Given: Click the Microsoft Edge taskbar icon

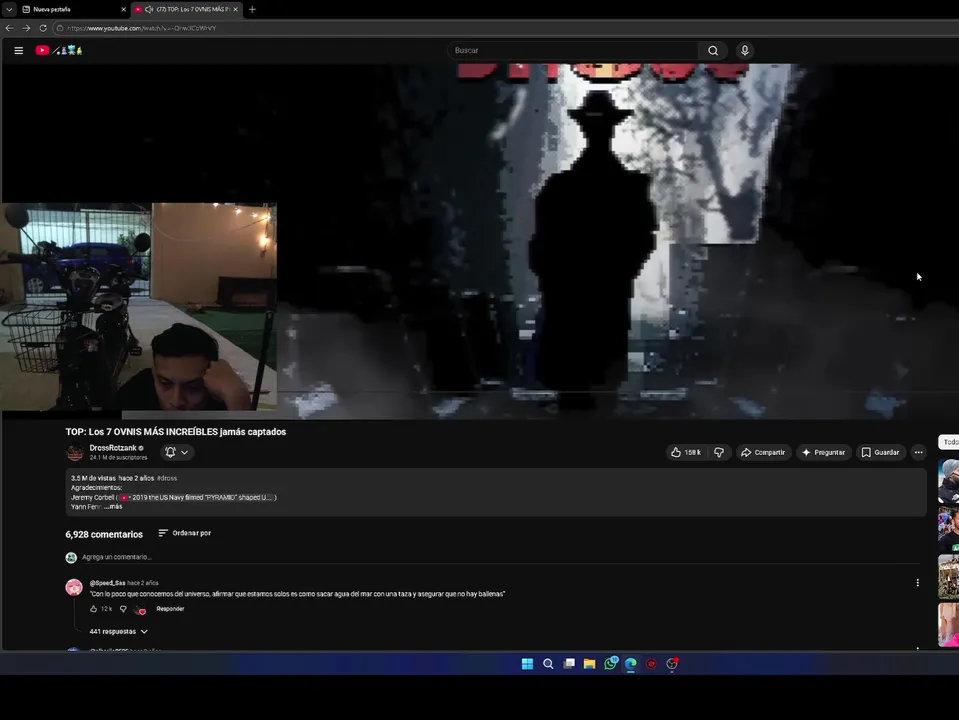Looking at the screenshot, I should tap(631, 664).
